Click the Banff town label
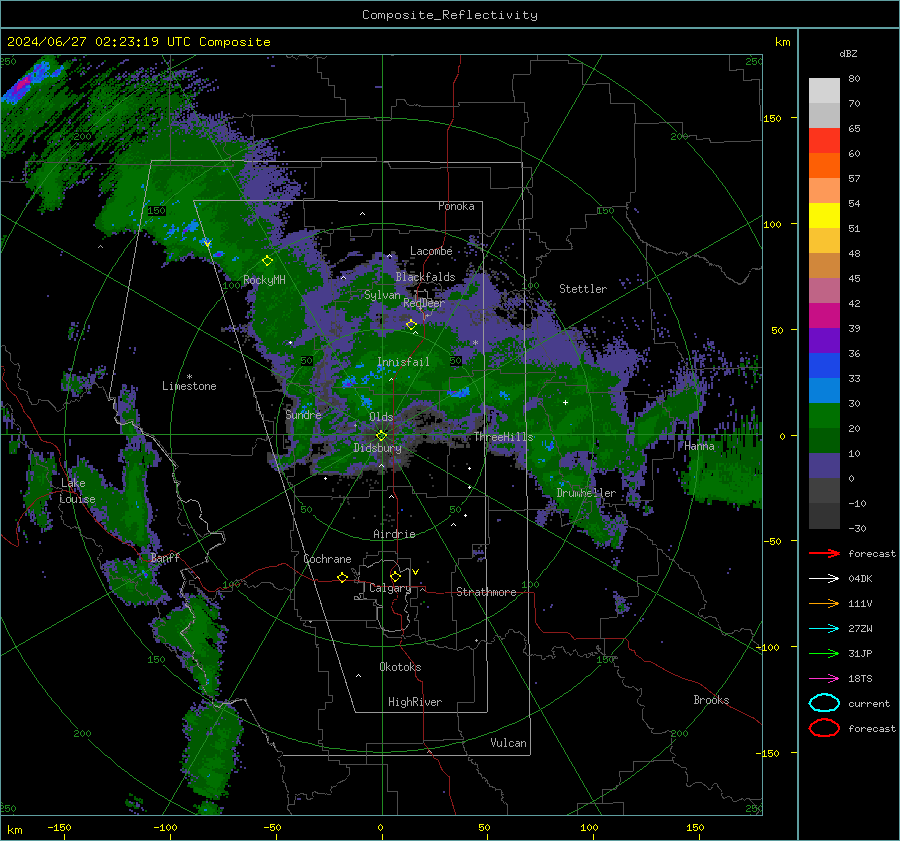 165,557
